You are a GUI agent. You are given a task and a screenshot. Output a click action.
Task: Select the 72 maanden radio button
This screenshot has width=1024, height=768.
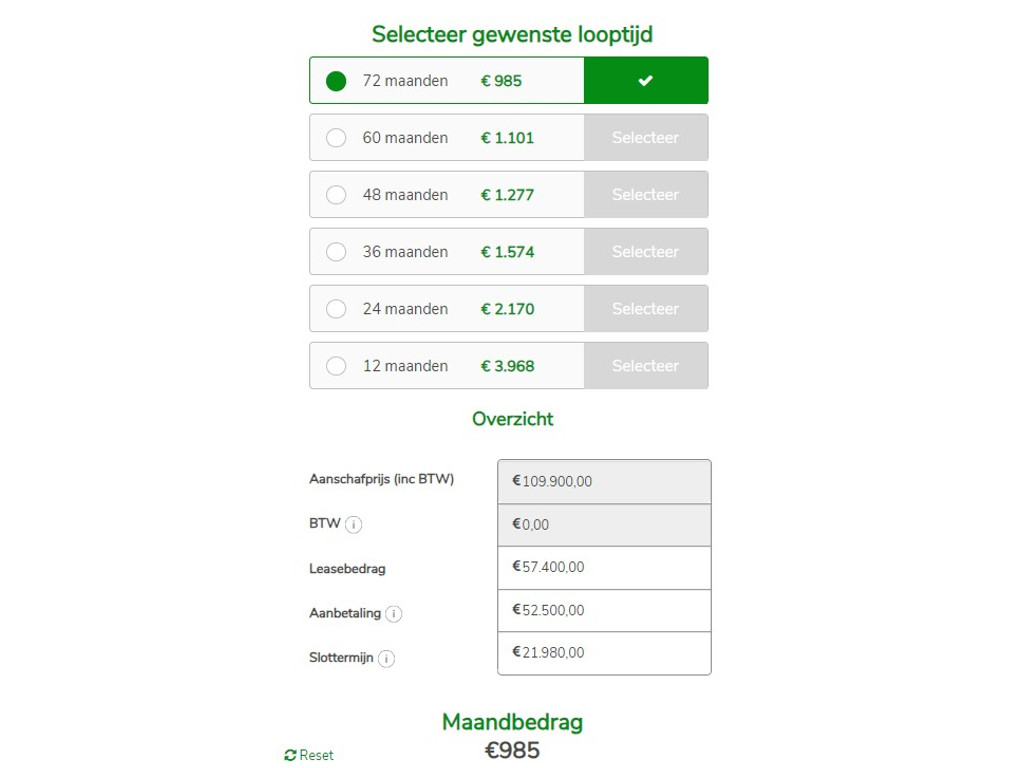[x=336, y=81]
